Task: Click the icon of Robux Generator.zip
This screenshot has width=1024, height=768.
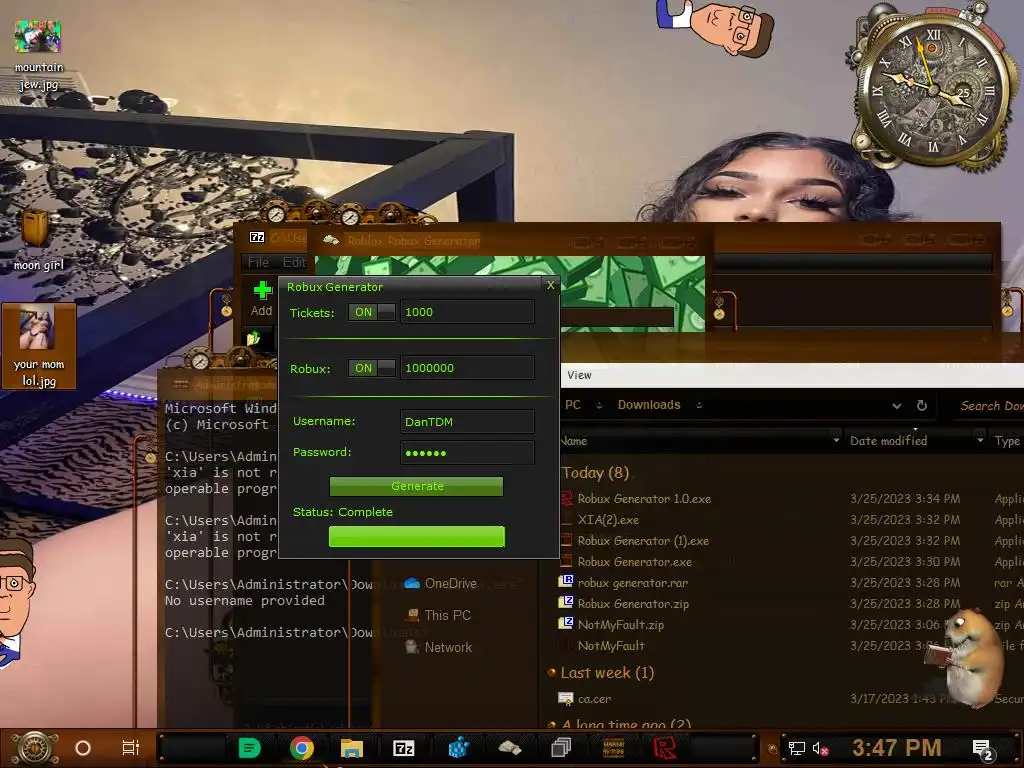Action: (566, 603)
